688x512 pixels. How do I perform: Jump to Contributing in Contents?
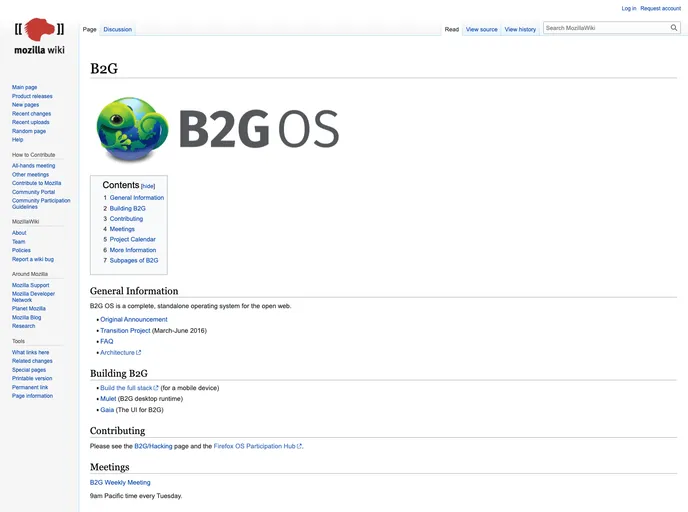(126, 218)
